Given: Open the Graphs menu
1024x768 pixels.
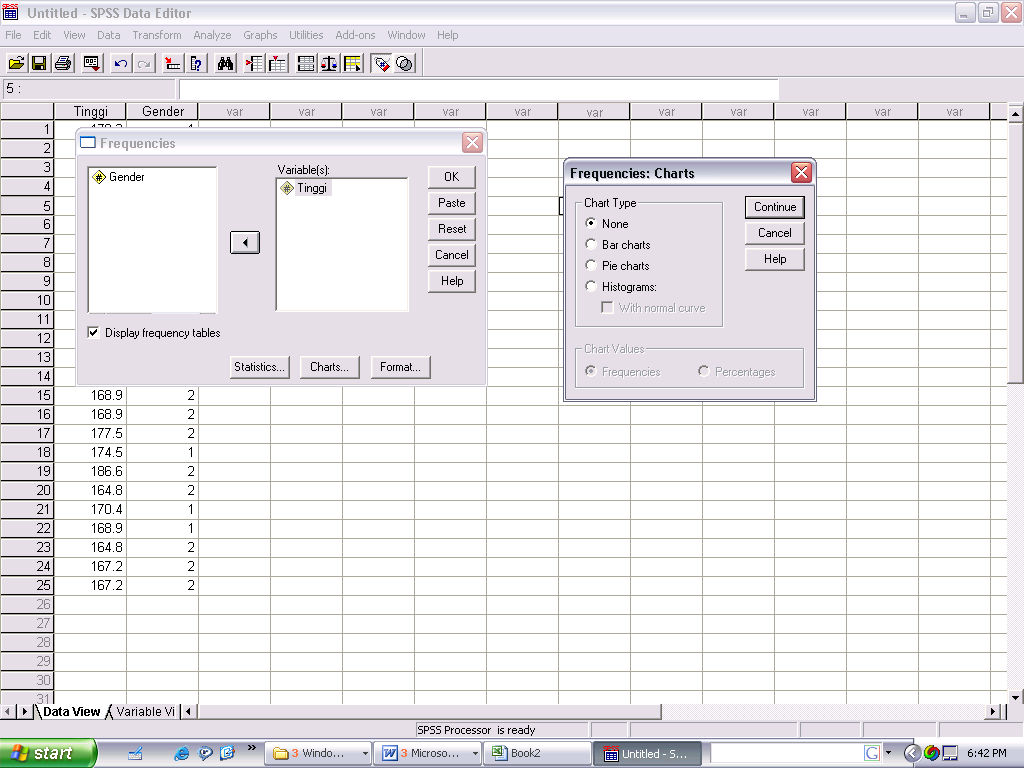Looking at the screenshot, I should 260,35.
